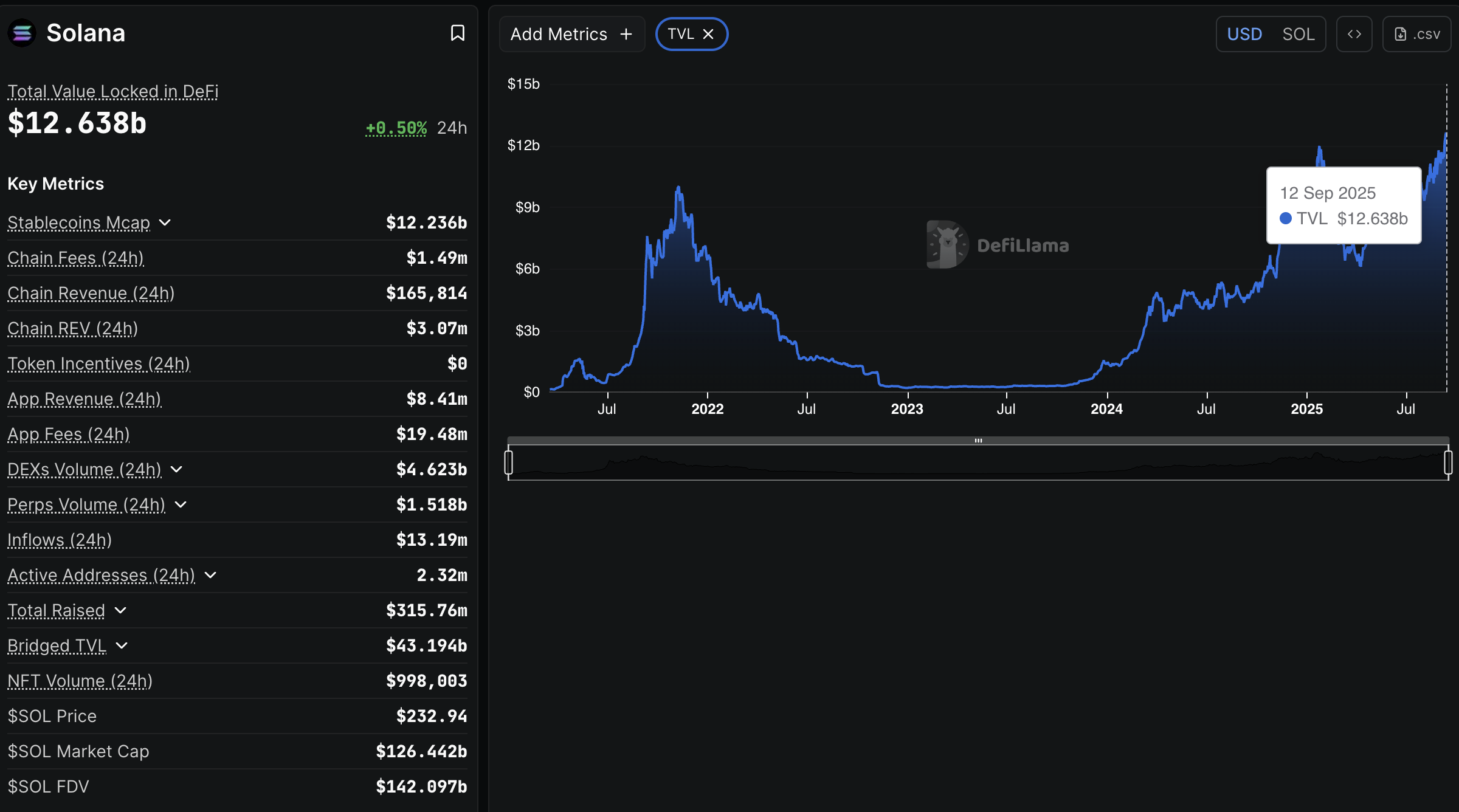1459x812 pixels.
Task: Download chart data as .csv
Action: [x=1416, y=34]
